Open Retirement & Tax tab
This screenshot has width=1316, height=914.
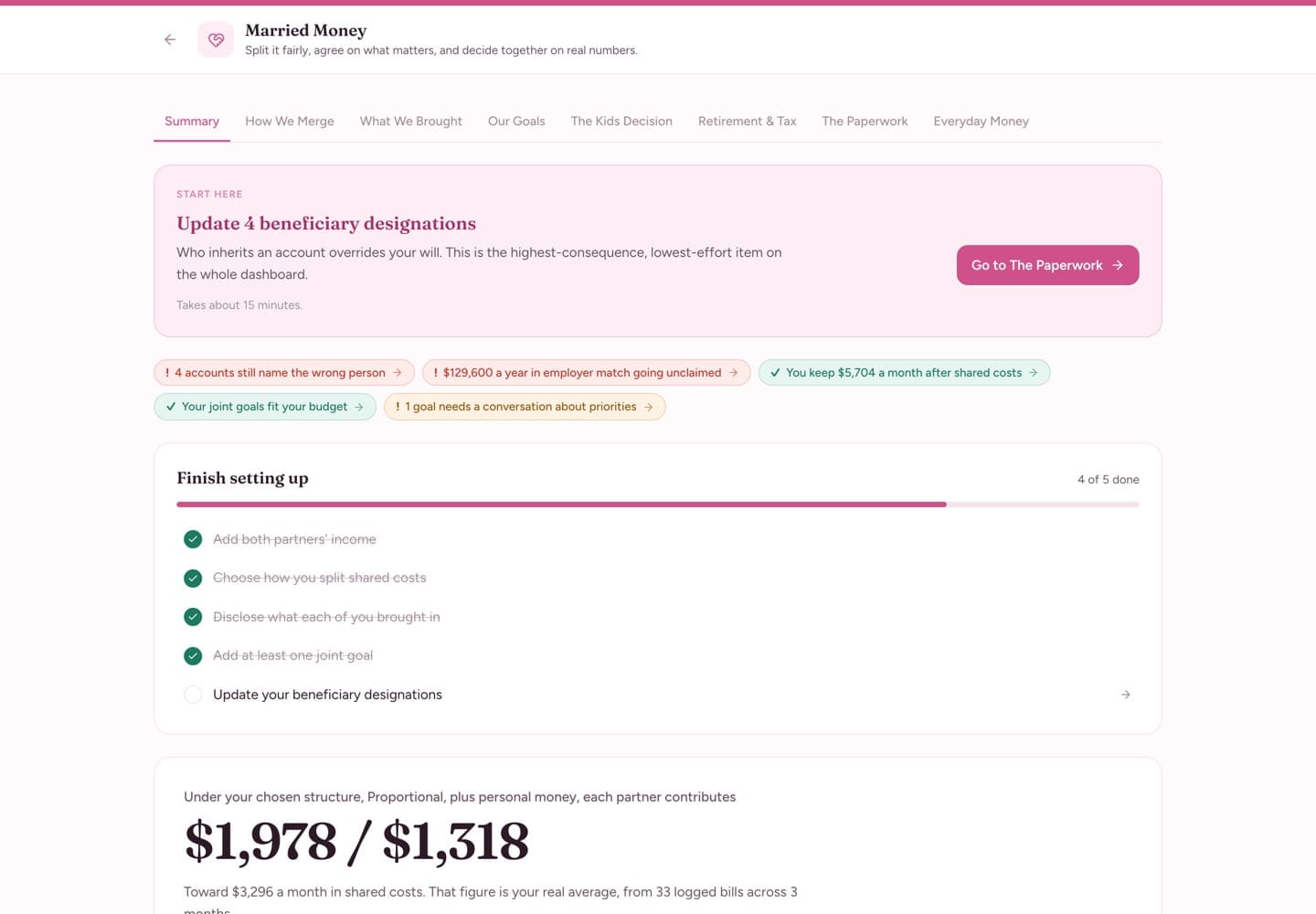[x=747, y=122]
